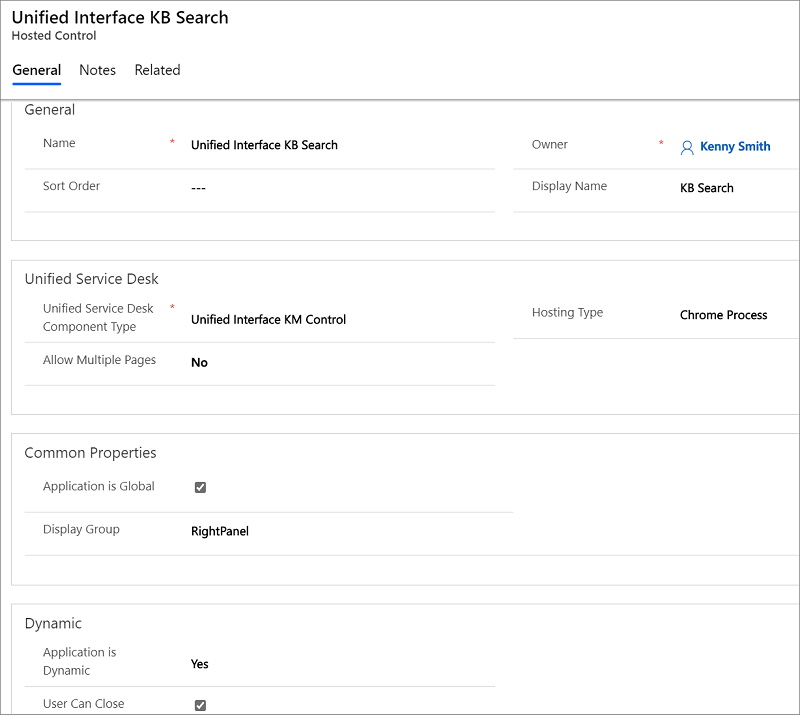This screenshot has height=715, width=800.
Task: Open the Related tab
Action: (x=157, y=70)
